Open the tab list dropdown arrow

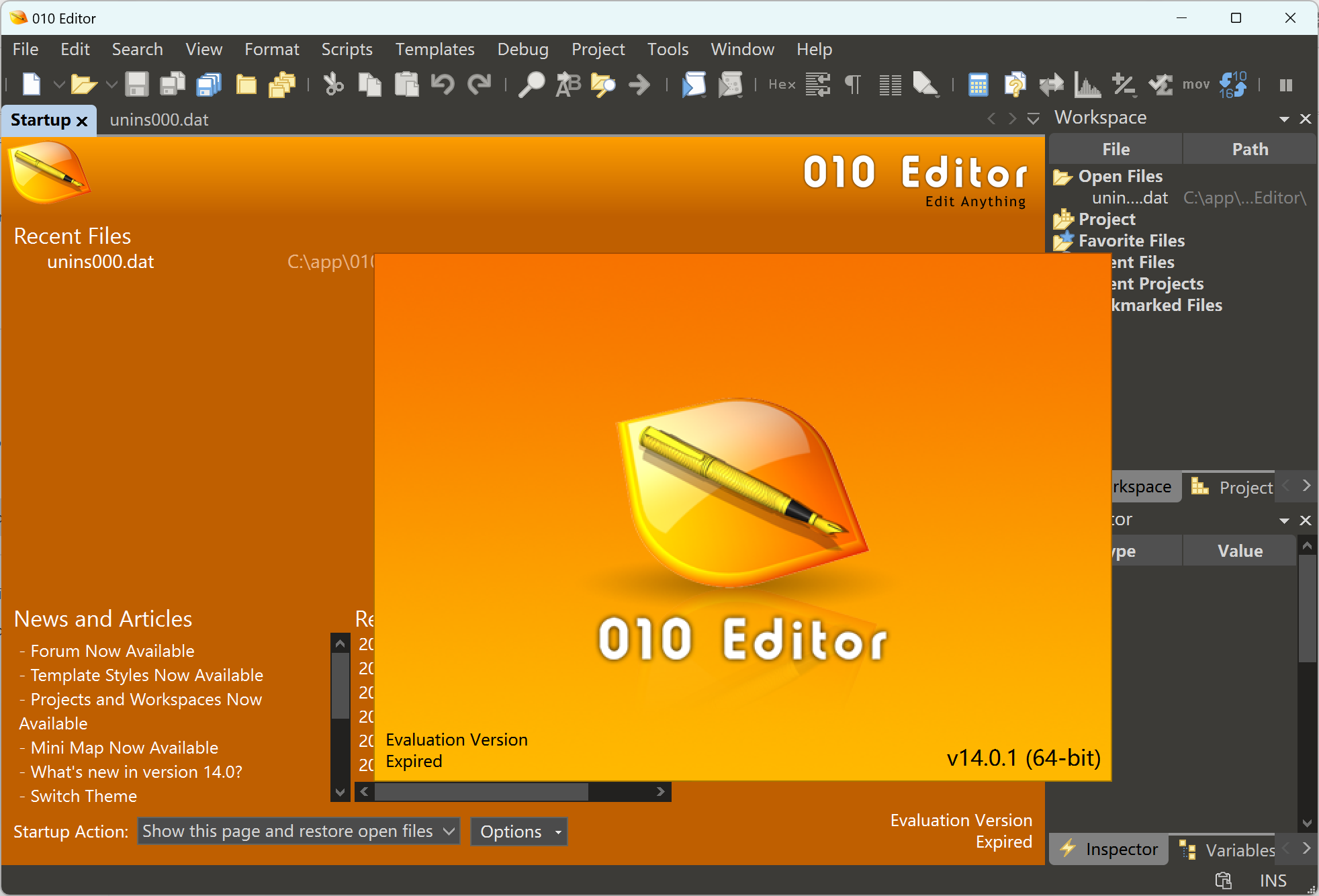1033,119
